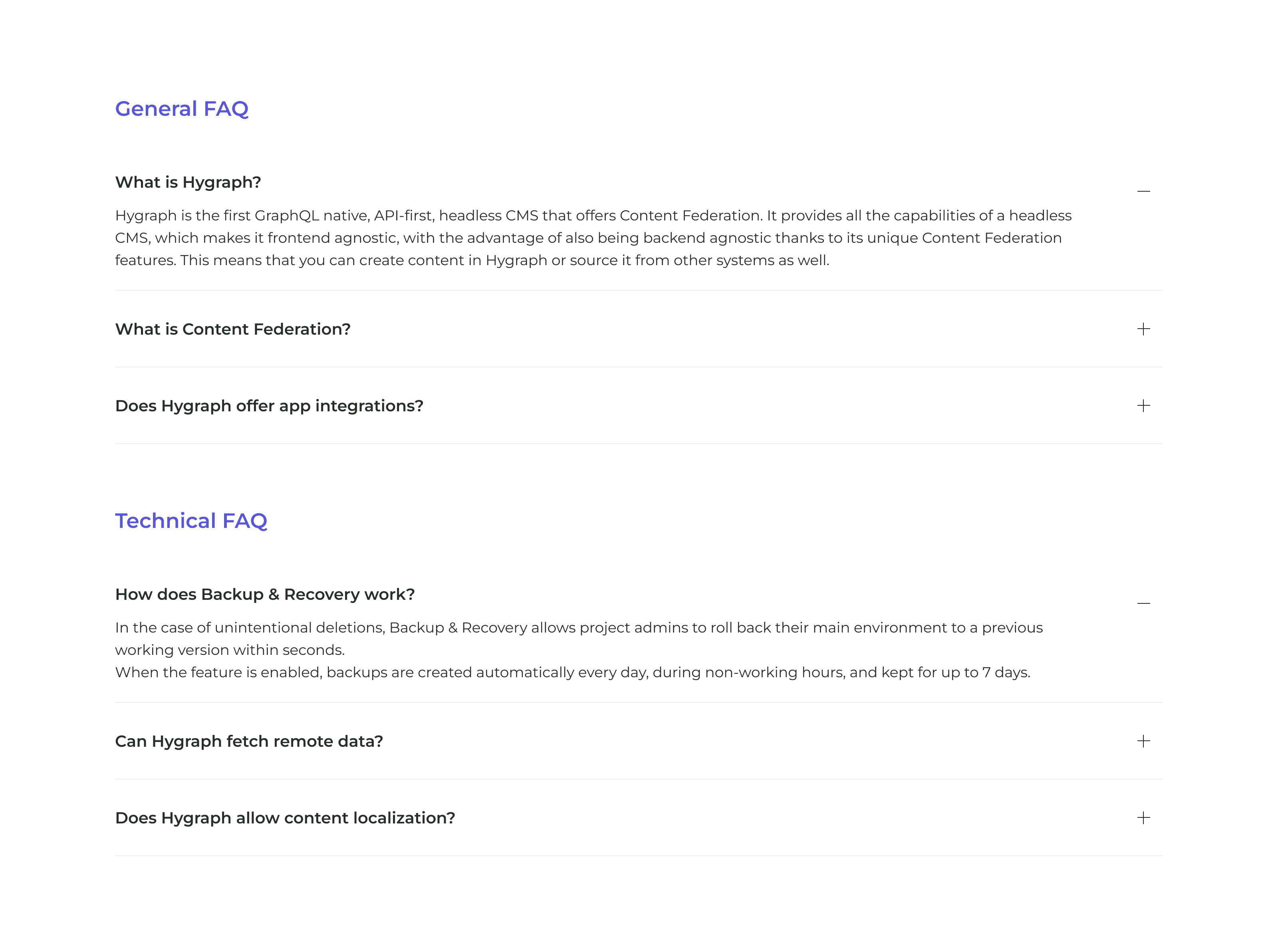Image resolution: width=1278 pixels, height=952 pixels.
Task: Click the "Technical FAQ" section heading
Action: [191, 520]
